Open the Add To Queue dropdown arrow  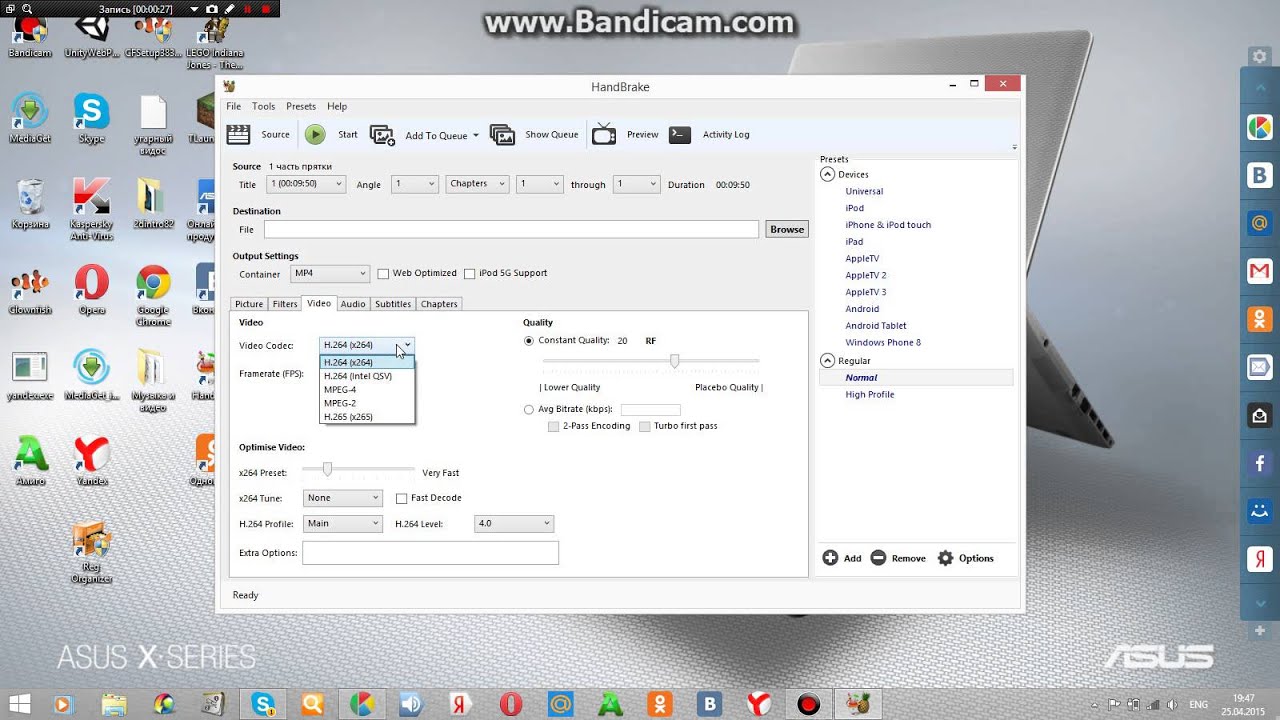(476, 135)
